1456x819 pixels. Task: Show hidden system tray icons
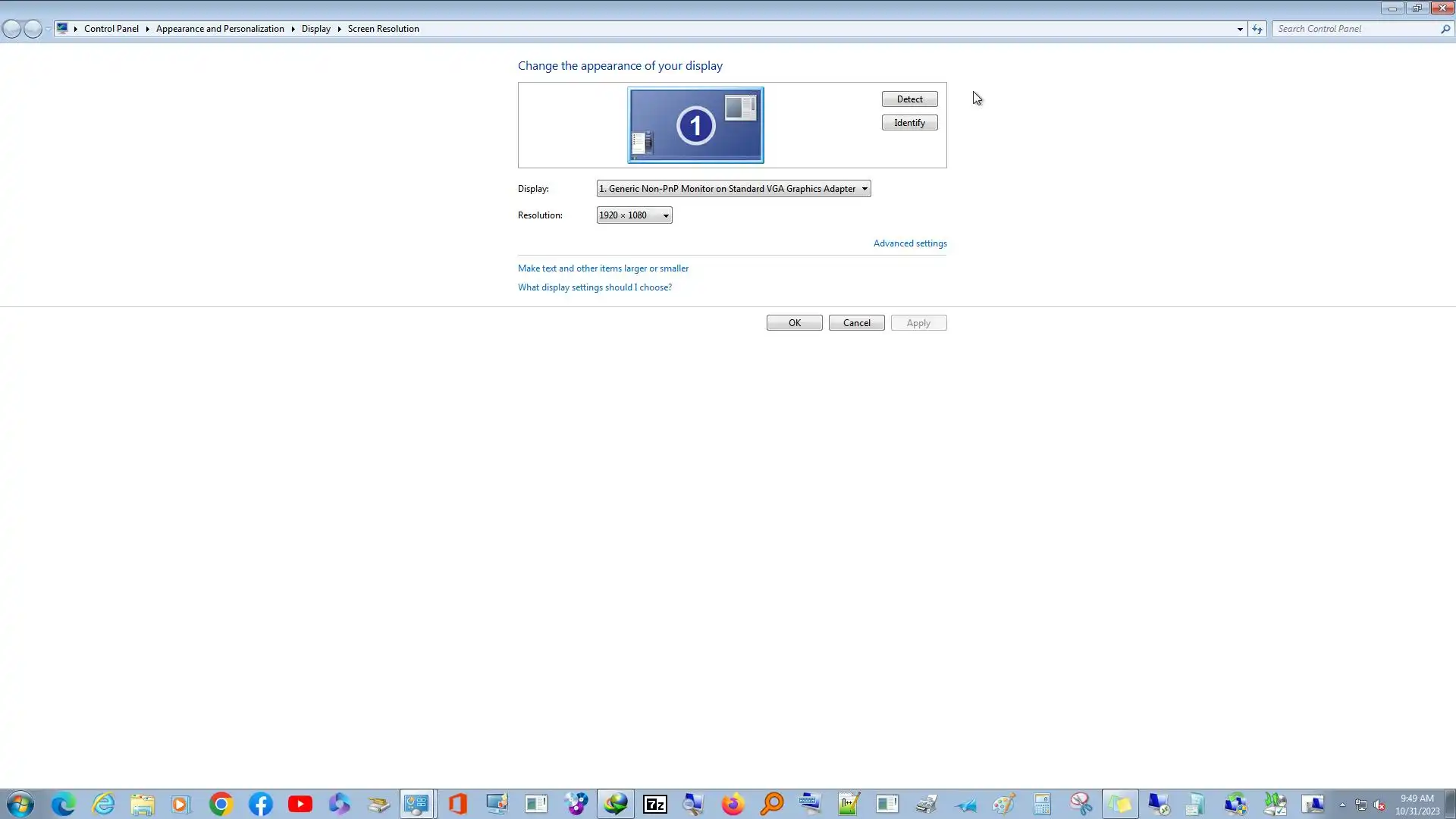[1342, 805]
